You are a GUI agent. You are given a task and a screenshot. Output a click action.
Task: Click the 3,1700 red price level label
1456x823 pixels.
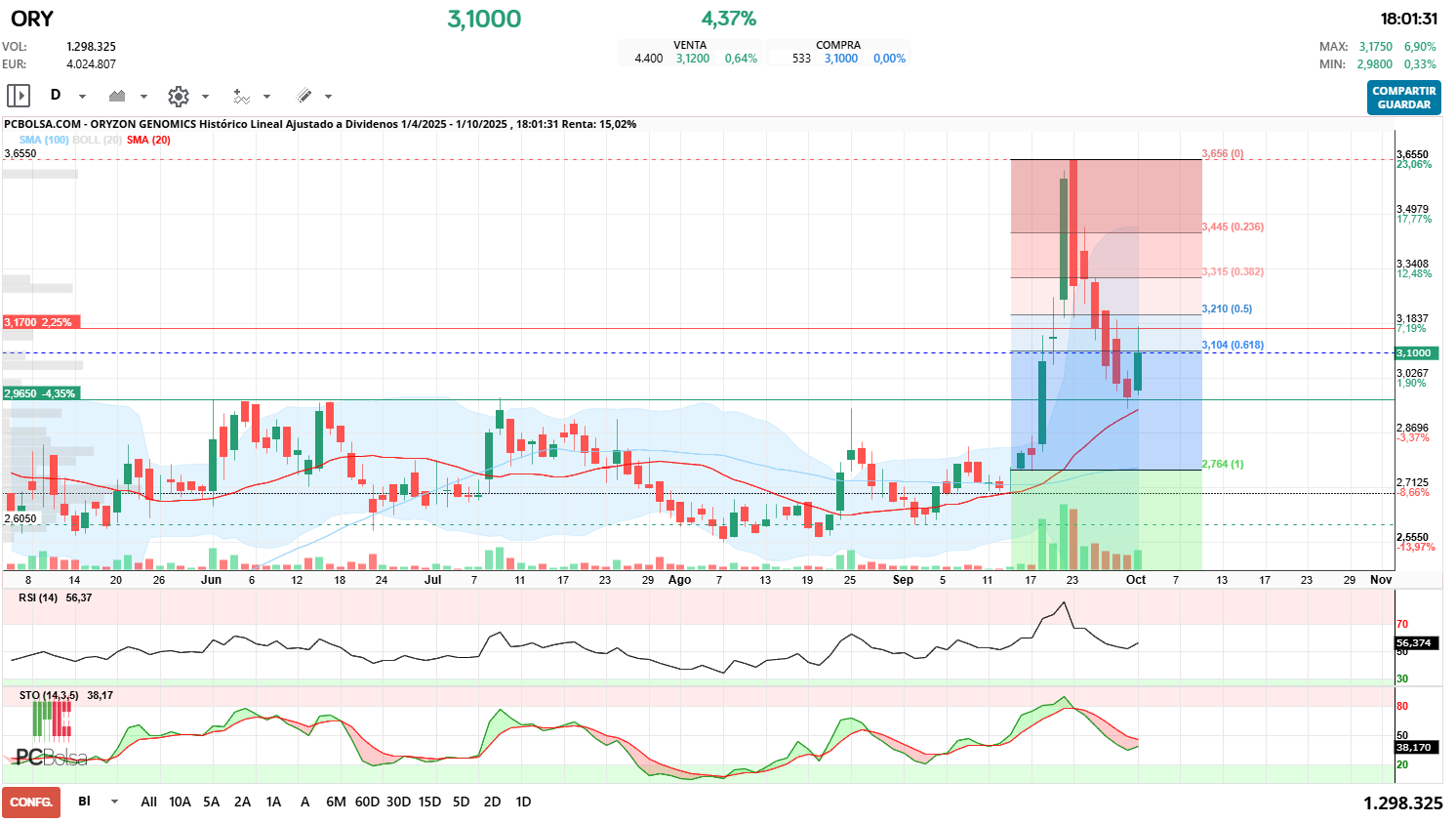(x=39, y=322)
